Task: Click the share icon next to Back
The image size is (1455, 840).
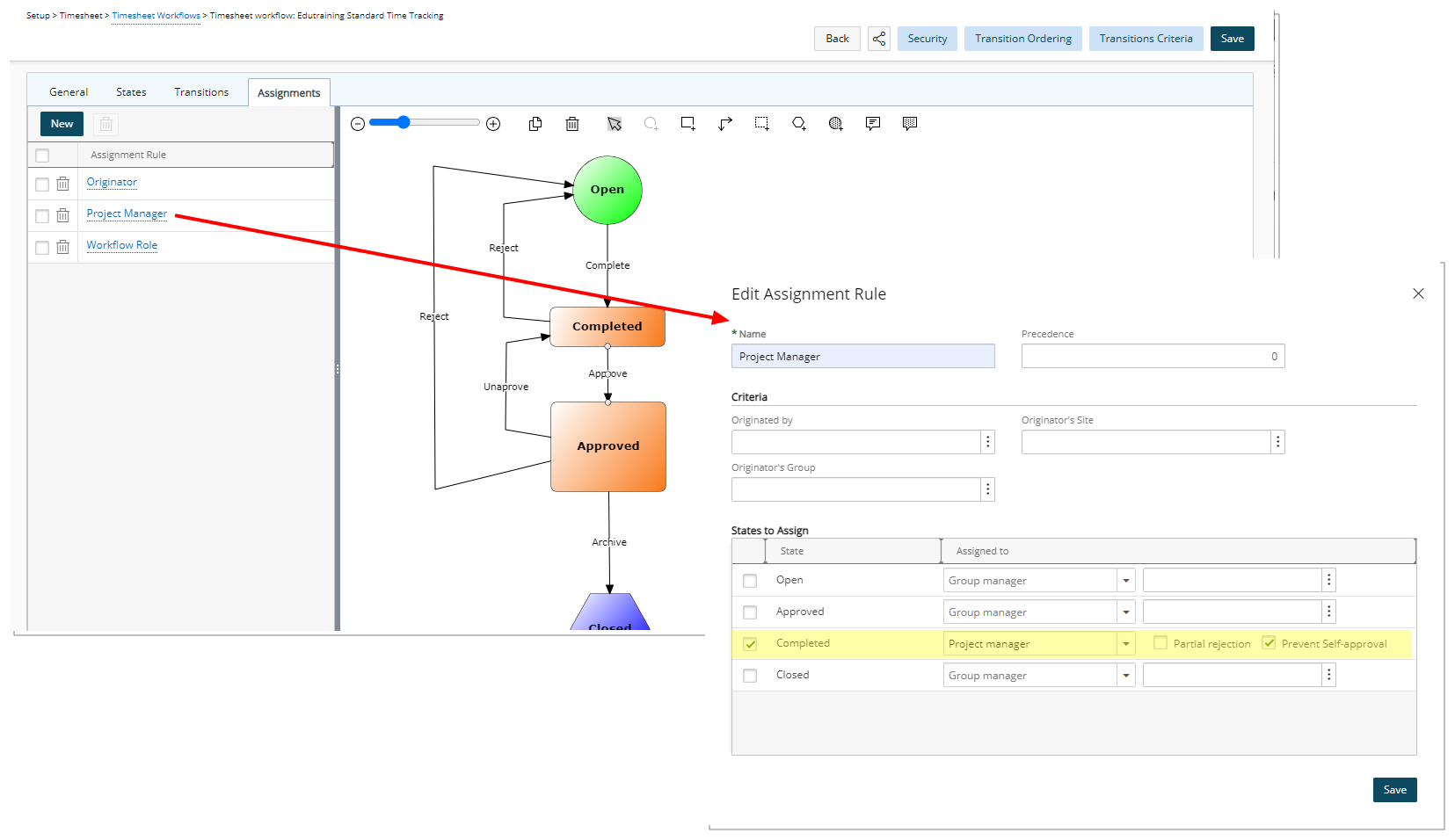Action: pyautogui.click(x=879, y=39)
